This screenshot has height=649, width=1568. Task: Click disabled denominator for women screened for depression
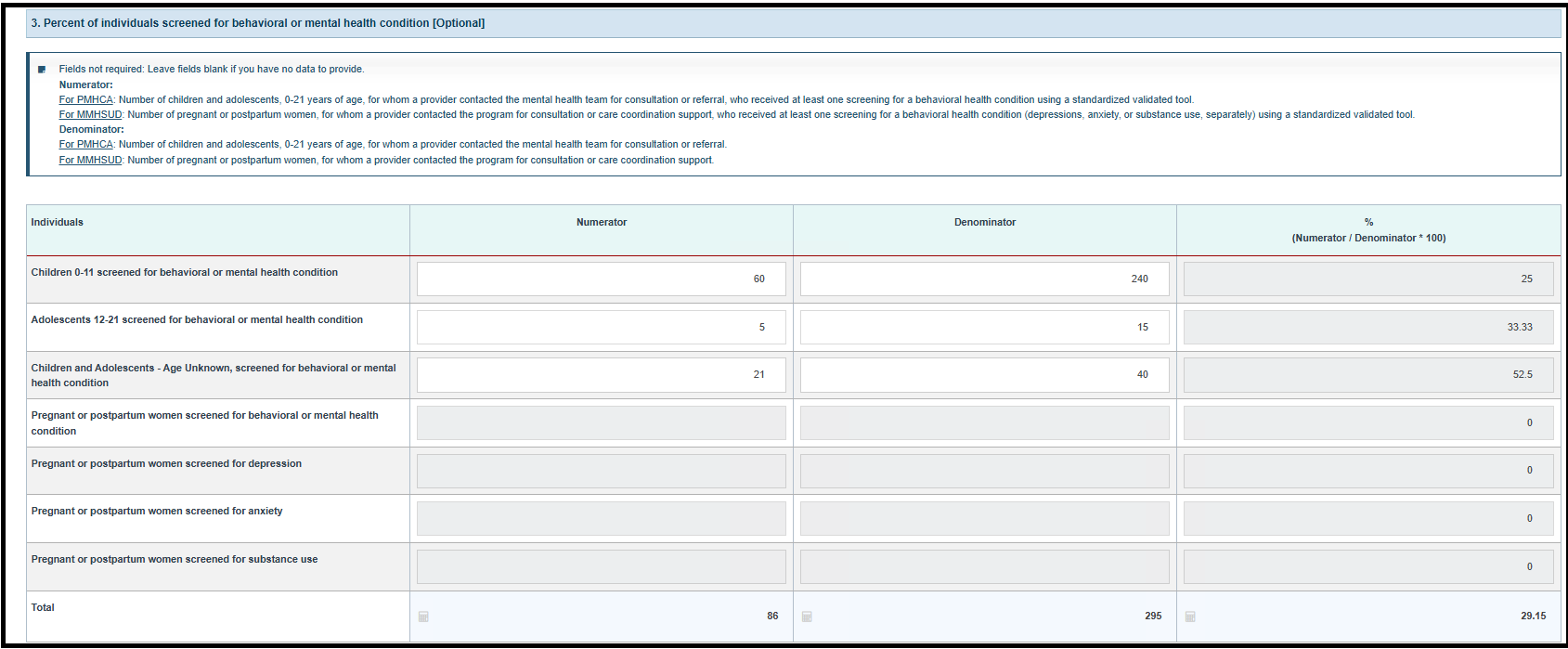[985, 471]
